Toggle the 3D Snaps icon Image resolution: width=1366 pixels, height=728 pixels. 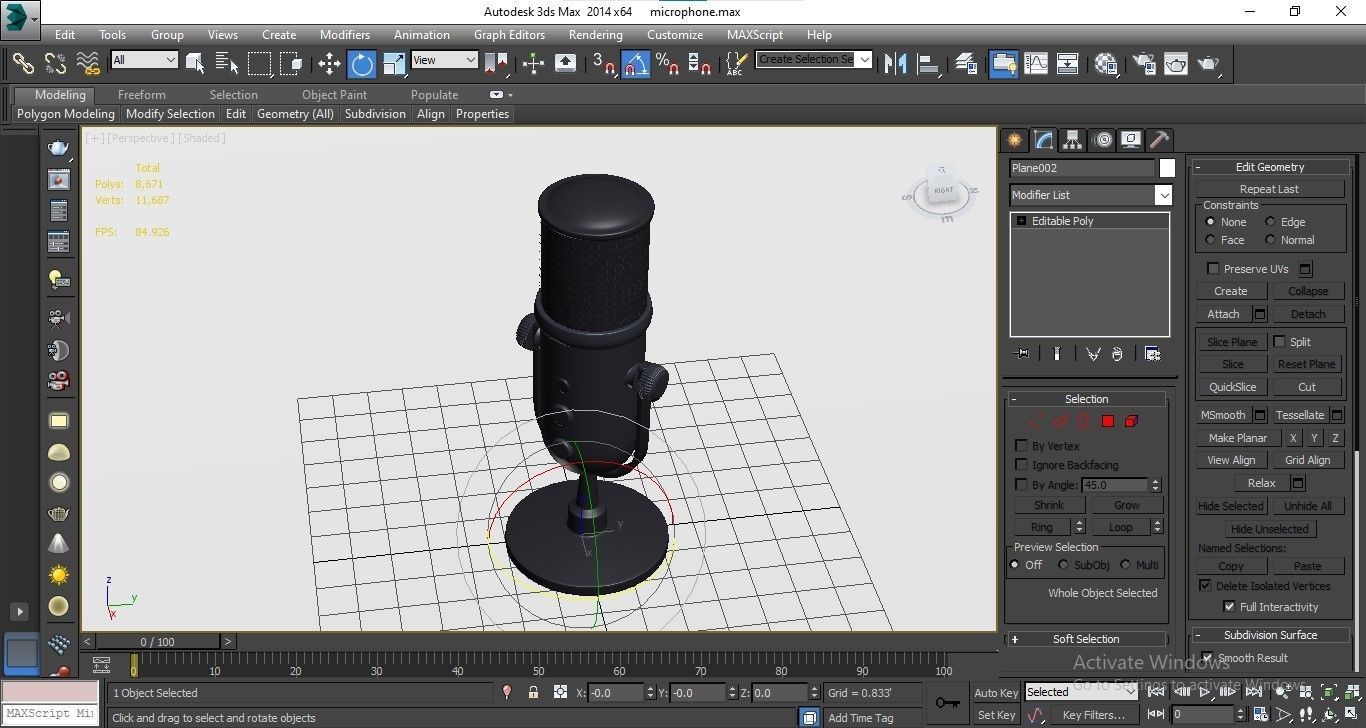(x=603, y=63)
